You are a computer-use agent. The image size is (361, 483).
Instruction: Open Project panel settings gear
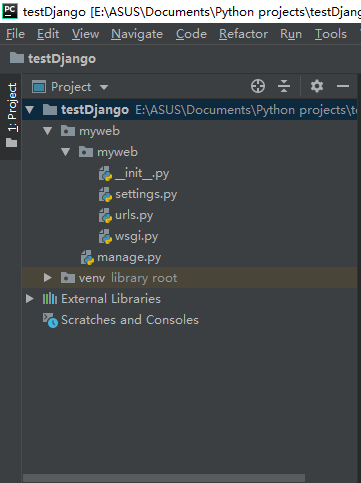[317, 86]
